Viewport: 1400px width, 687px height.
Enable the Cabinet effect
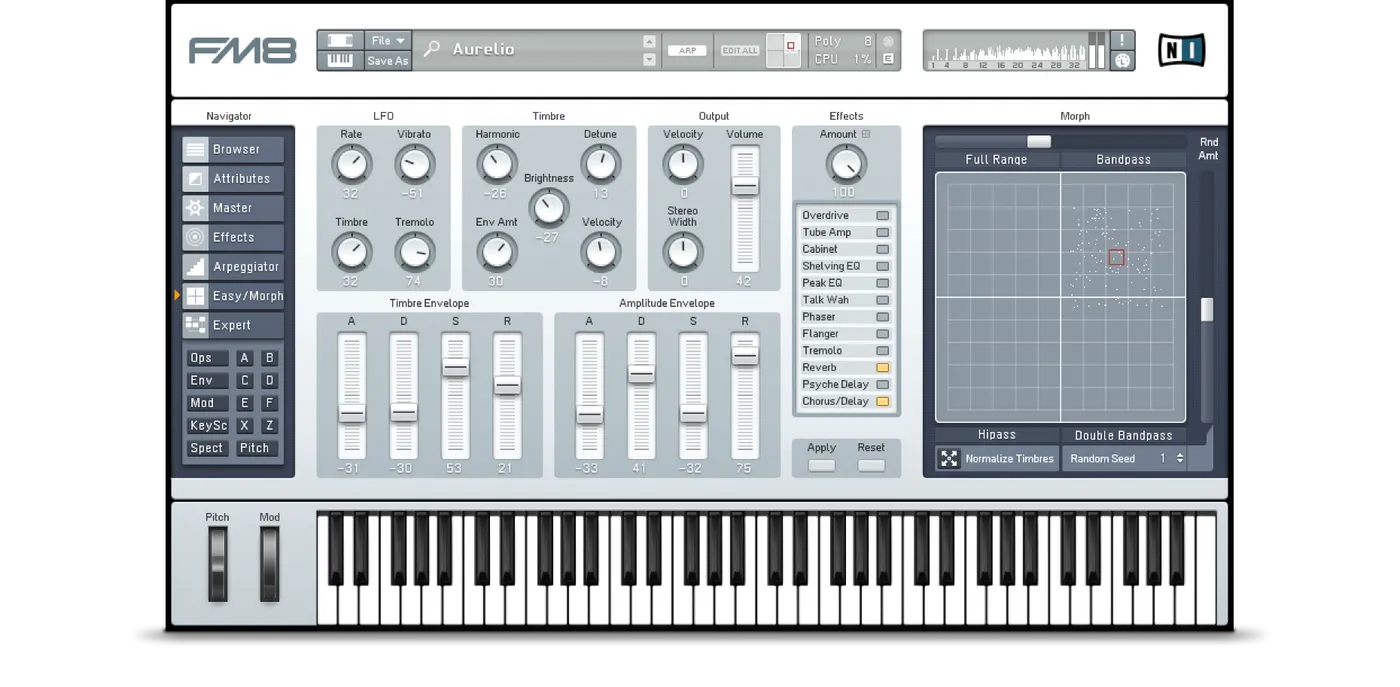tap(882, 250)
